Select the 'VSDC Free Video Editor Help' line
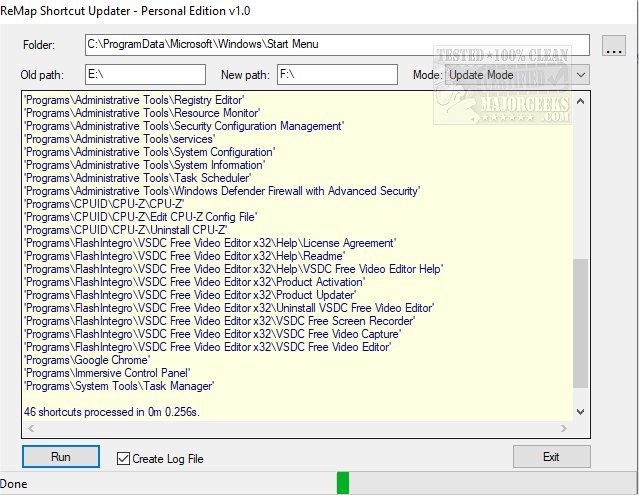Image resolution: width=639 pixels, height=495 pixels. (234, 269)
